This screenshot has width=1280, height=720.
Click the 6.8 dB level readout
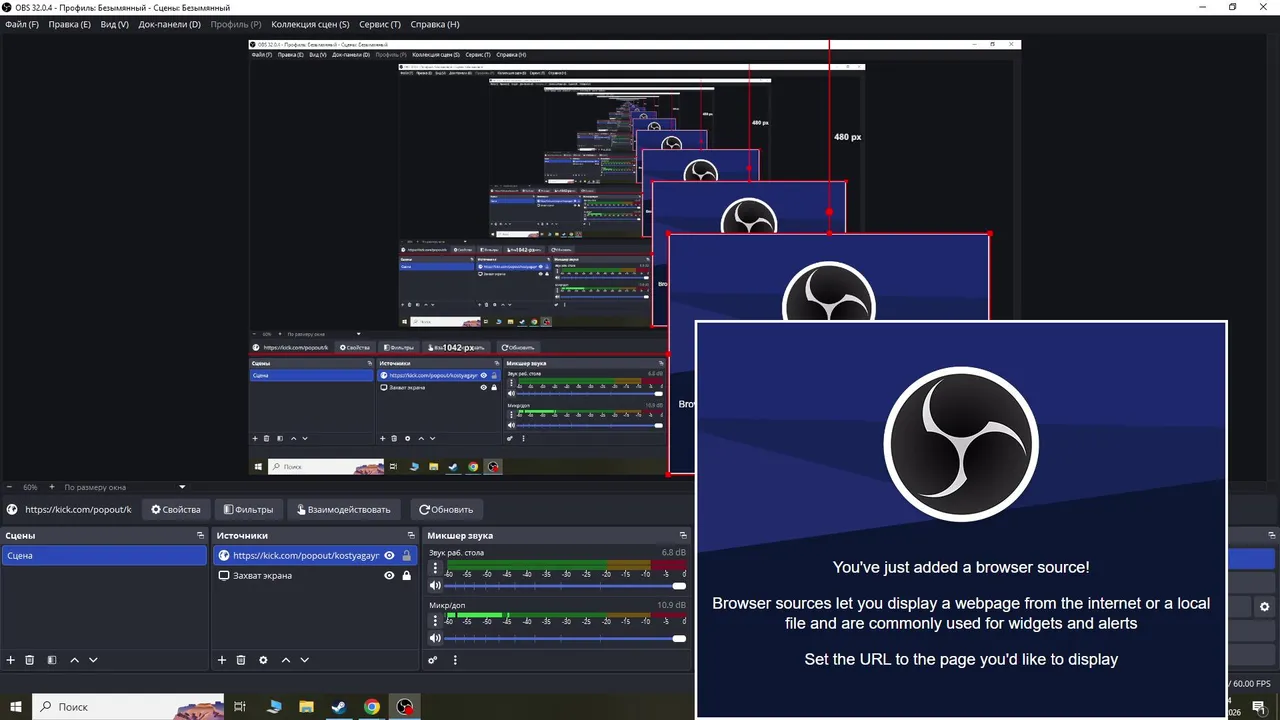(673, 552)
